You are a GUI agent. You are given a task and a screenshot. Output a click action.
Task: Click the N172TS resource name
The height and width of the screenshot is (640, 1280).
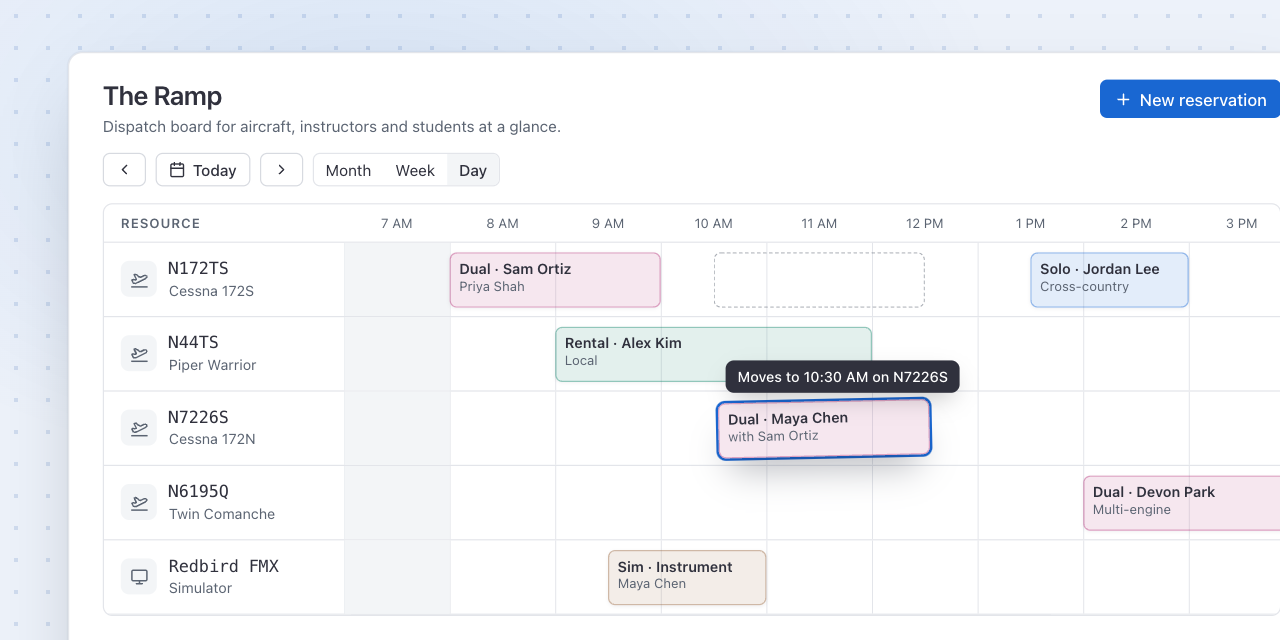pyautogui.click(x=198, y=268)
